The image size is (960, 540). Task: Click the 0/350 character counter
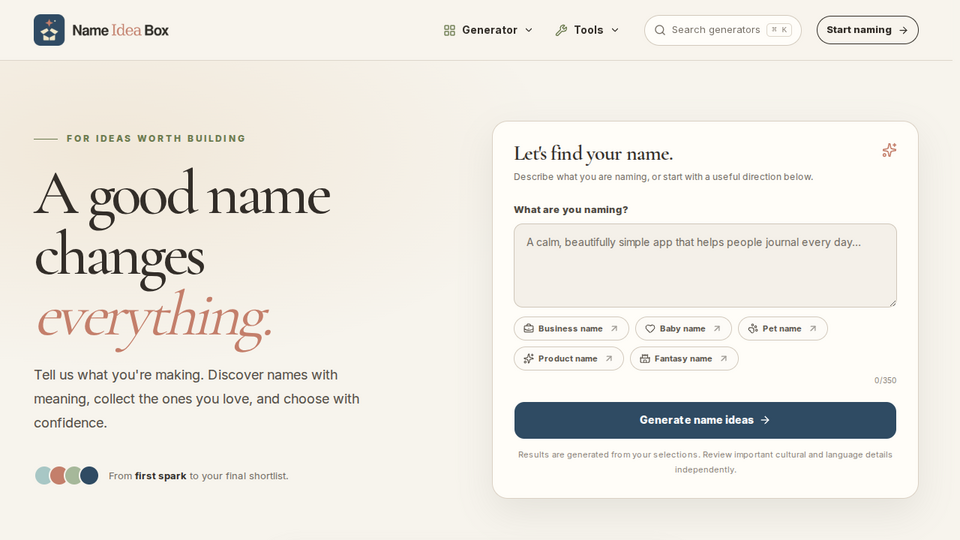tap(885, 380)
